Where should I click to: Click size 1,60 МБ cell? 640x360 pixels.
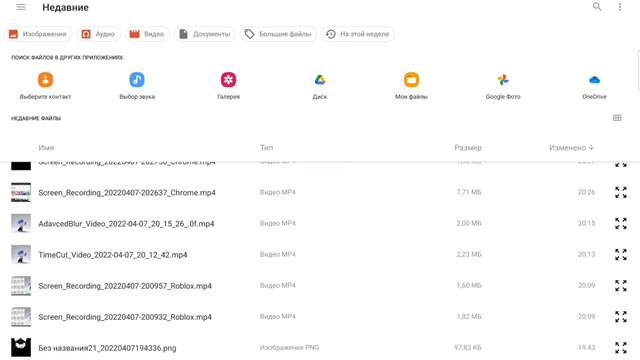tap(469, 285)
